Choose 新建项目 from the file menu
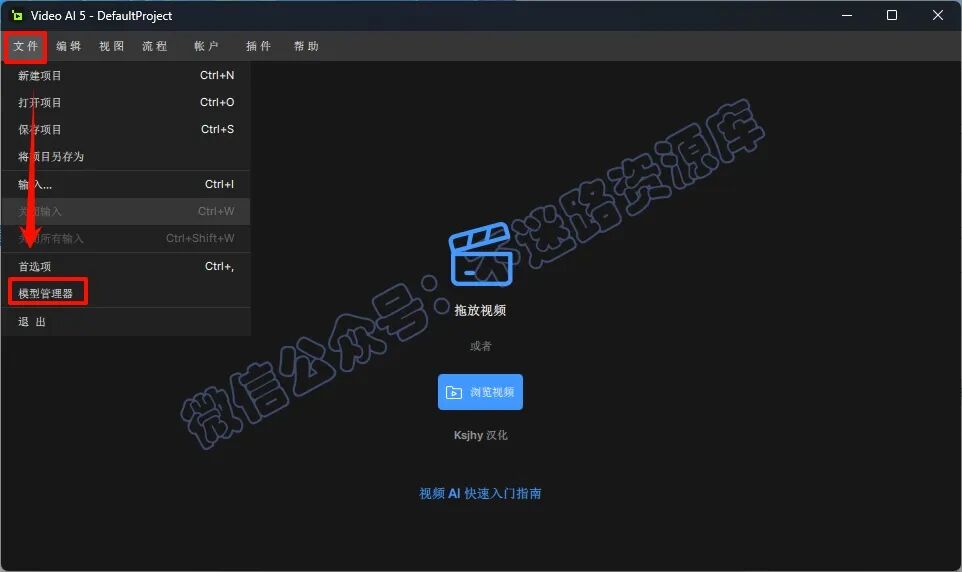Viewport: 962px width, 572px height. pyautogui.click(x=126, y=75)
